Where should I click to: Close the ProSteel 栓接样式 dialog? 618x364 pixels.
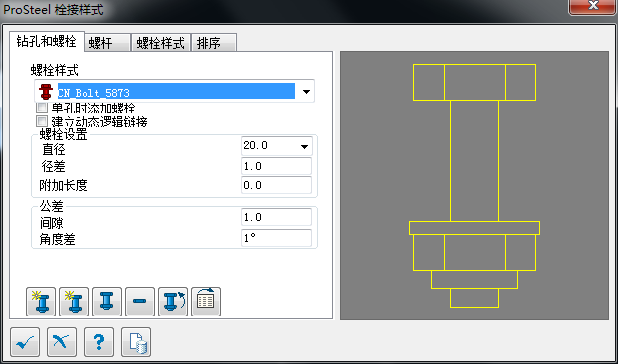pyautogui.click(x=593, y=6)
